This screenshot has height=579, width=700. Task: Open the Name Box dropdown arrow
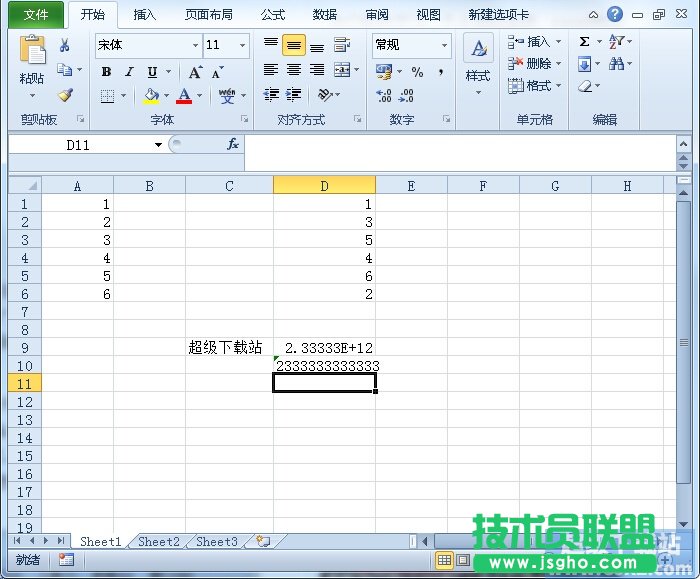point(158,144)
